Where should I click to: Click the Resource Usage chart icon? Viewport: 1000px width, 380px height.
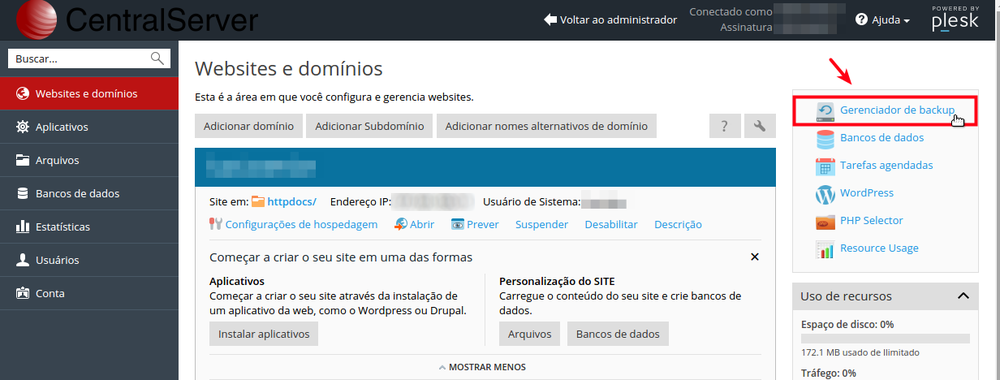click(825, 249)
